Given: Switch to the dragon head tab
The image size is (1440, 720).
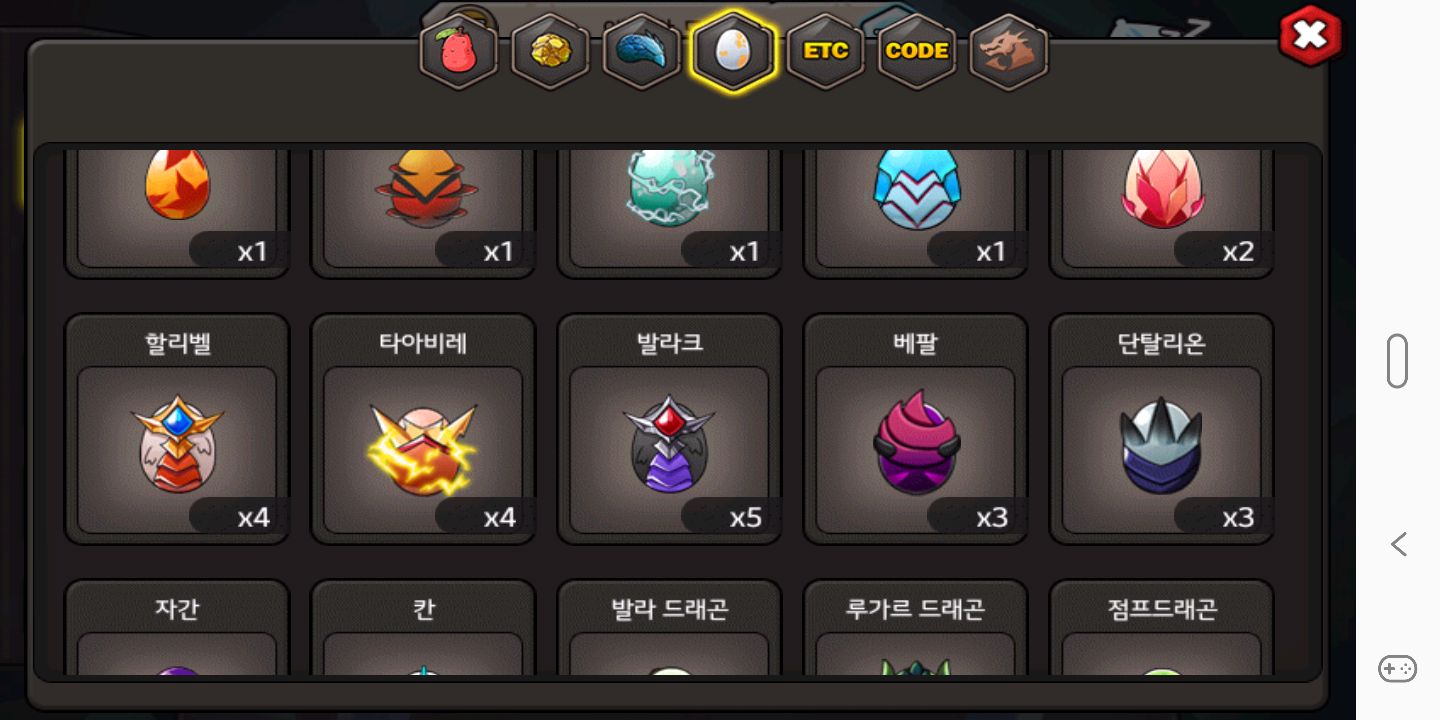Looking at the screenshot, I should (1008, 52).
